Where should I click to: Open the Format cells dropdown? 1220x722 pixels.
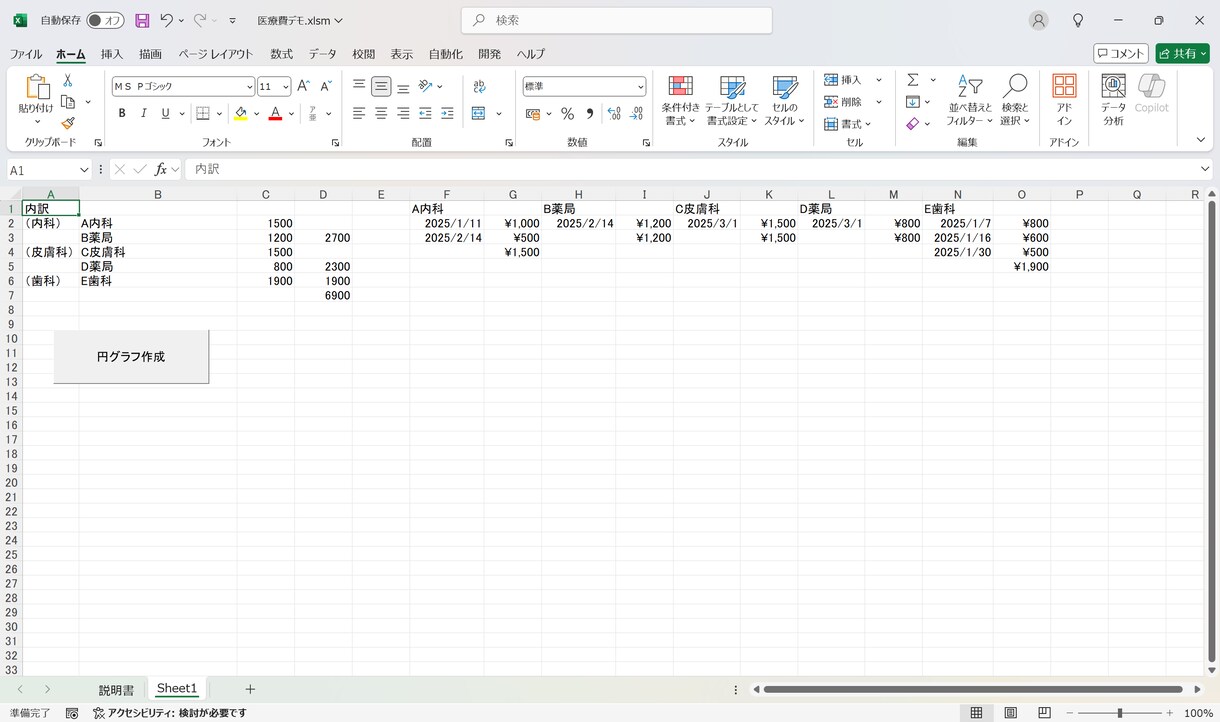[847, 124]
